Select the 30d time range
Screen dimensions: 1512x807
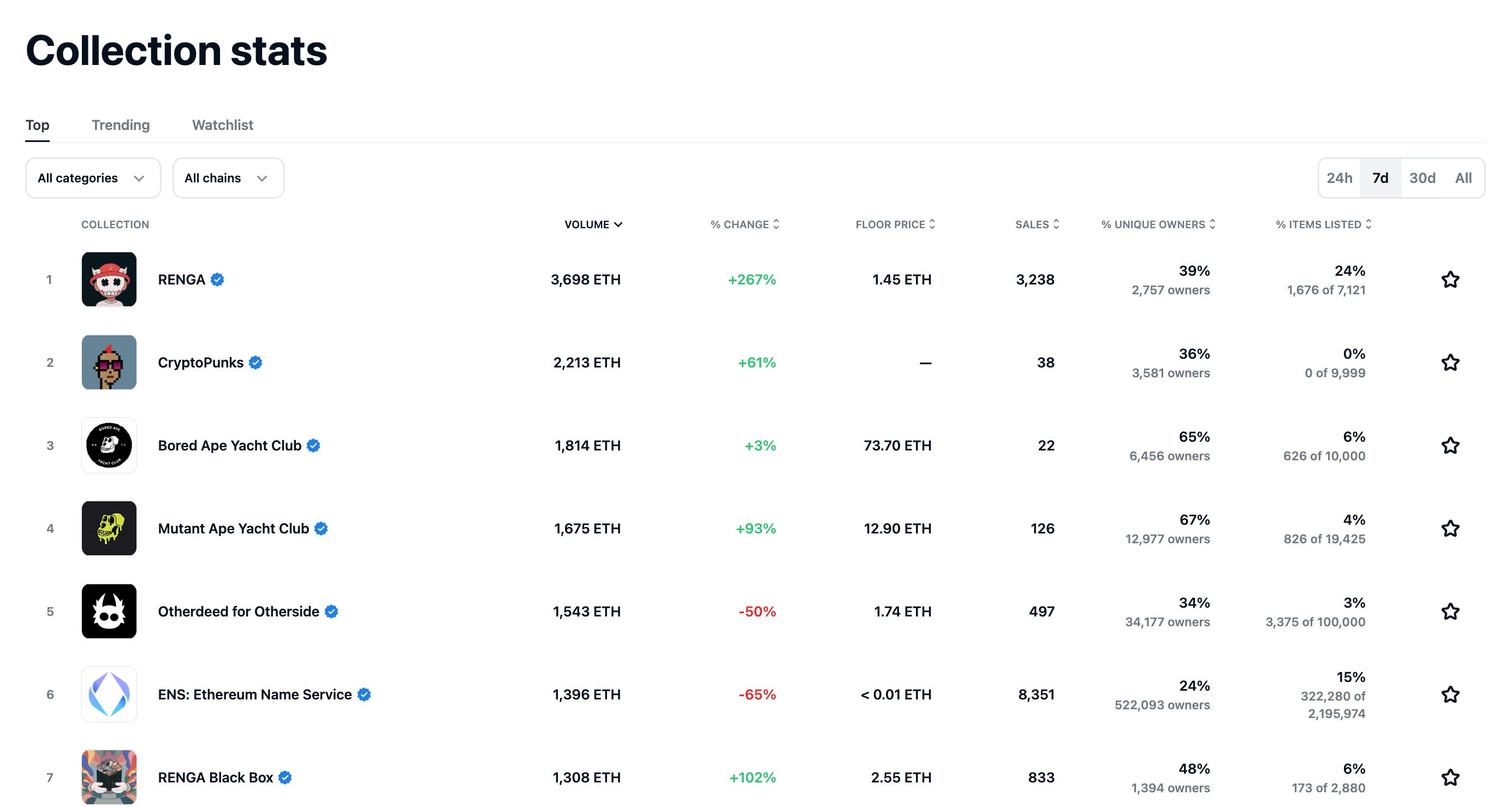tap(1422, 178)
